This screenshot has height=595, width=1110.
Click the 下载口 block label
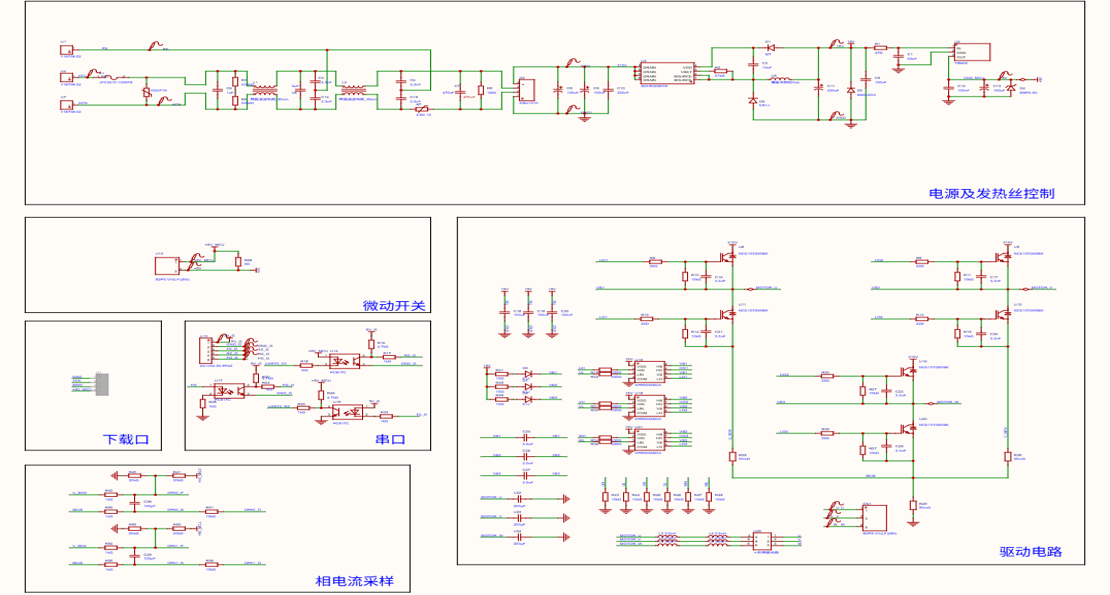click(x=126, y=439)
